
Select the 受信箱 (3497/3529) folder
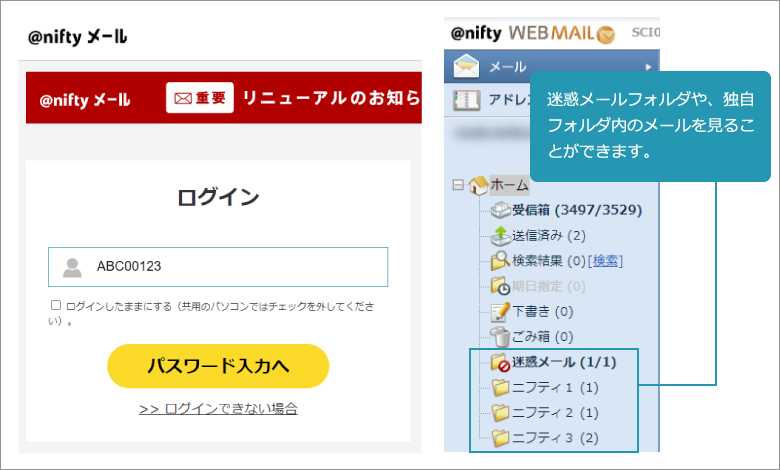[577, 210]
